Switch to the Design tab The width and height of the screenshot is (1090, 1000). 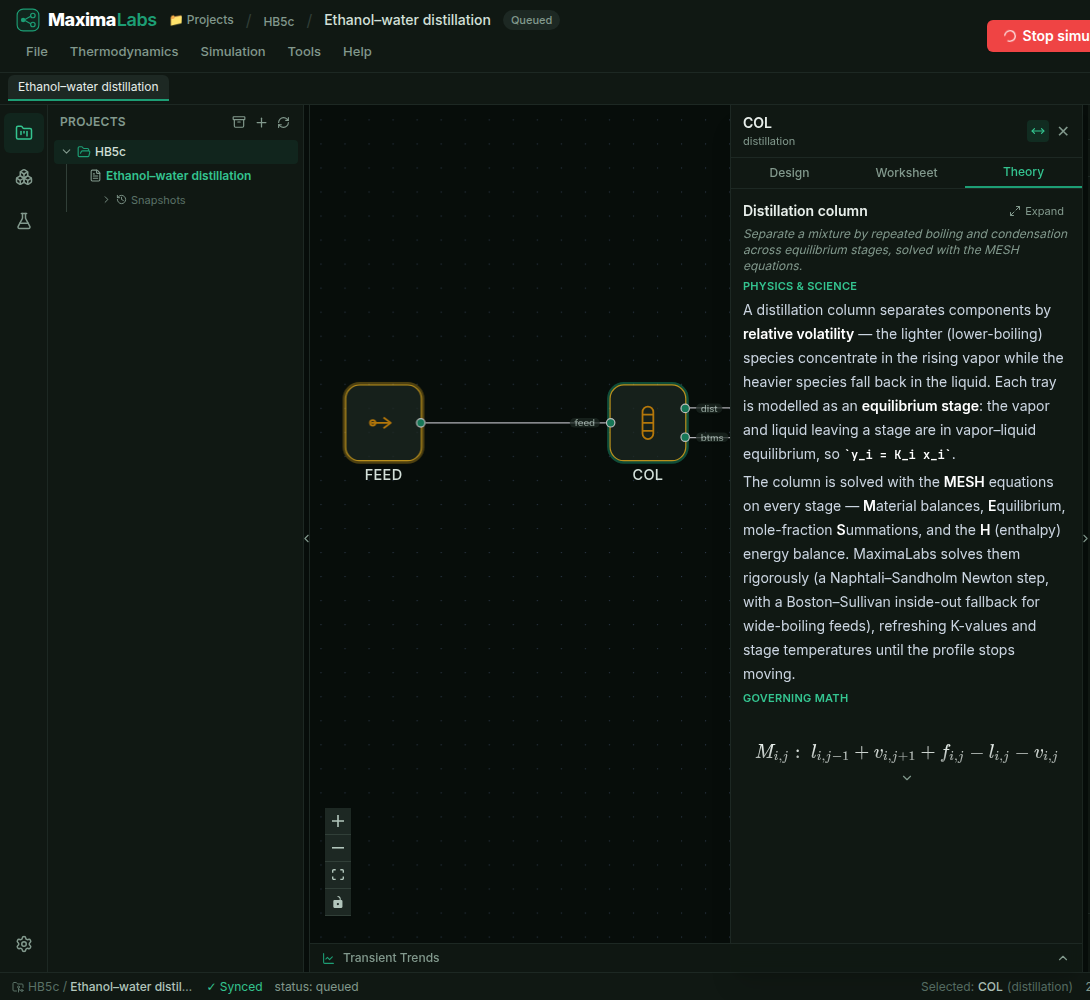tap(789, 172)
